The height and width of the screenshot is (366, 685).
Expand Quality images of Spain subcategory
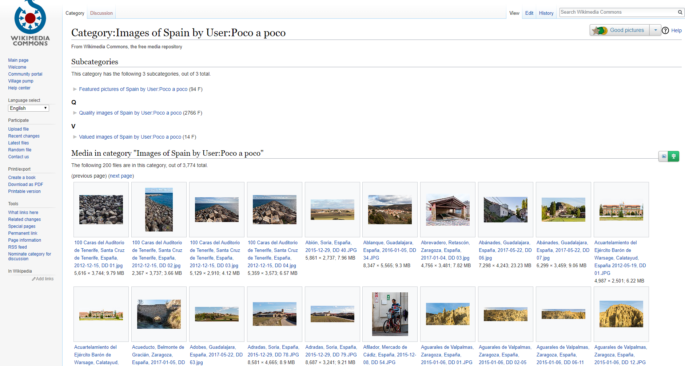click(75, 113)
